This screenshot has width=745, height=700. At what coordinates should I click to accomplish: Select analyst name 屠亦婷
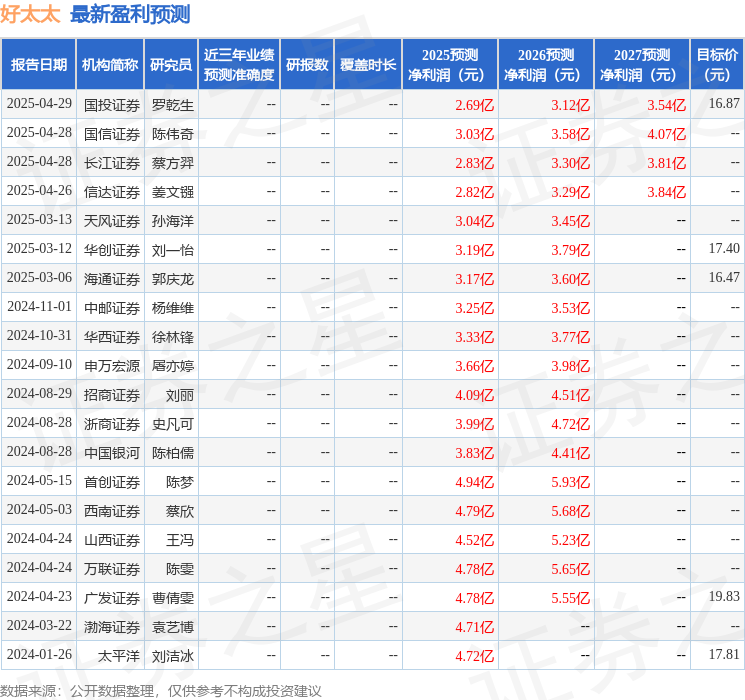click(172, 365)
